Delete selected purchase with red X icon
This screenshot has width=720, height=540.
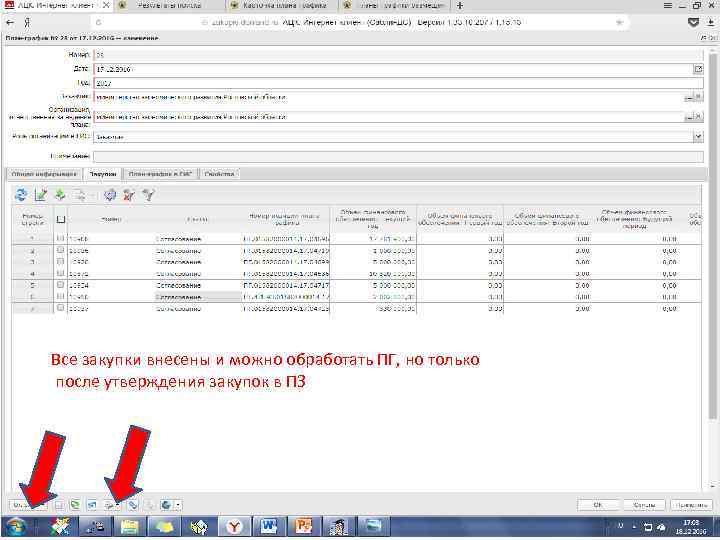coord(129,195)
